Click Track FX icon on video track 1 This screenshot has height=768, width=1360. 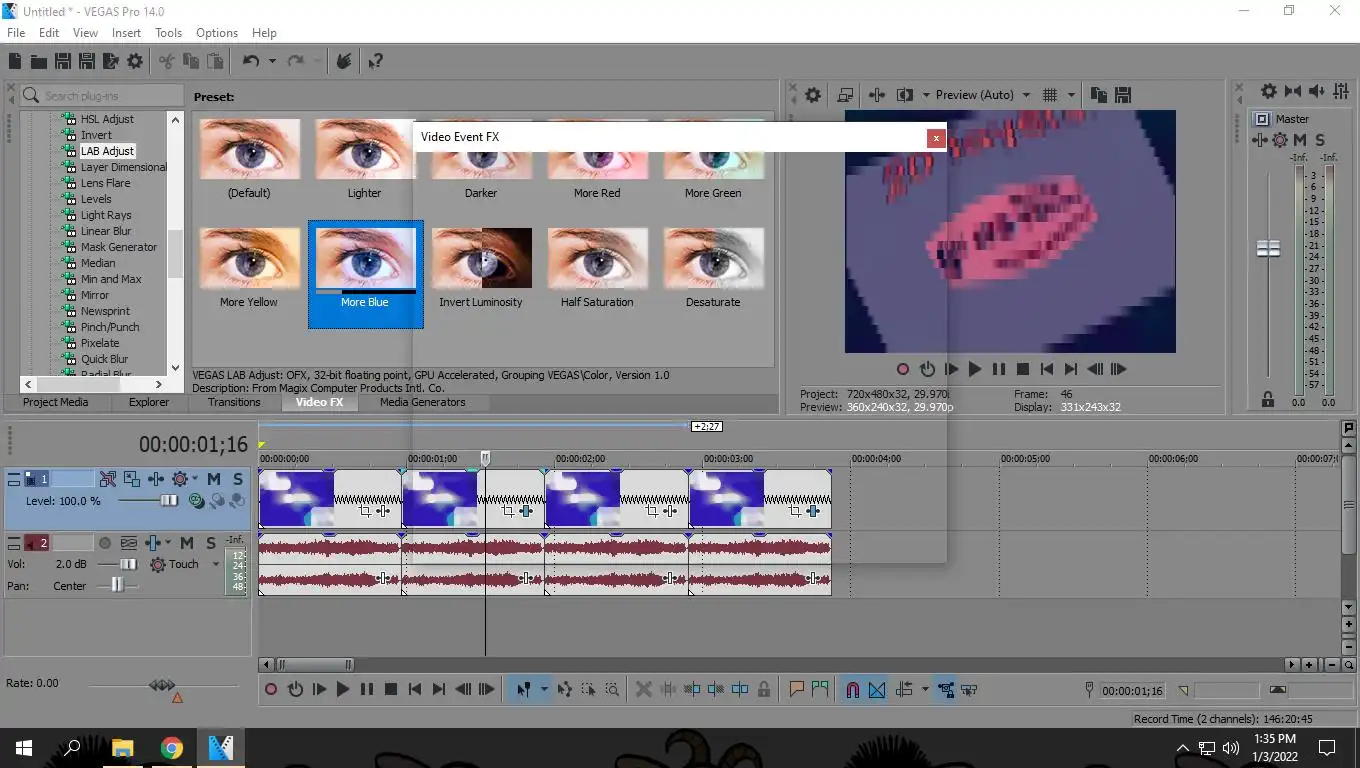[156, 480]
